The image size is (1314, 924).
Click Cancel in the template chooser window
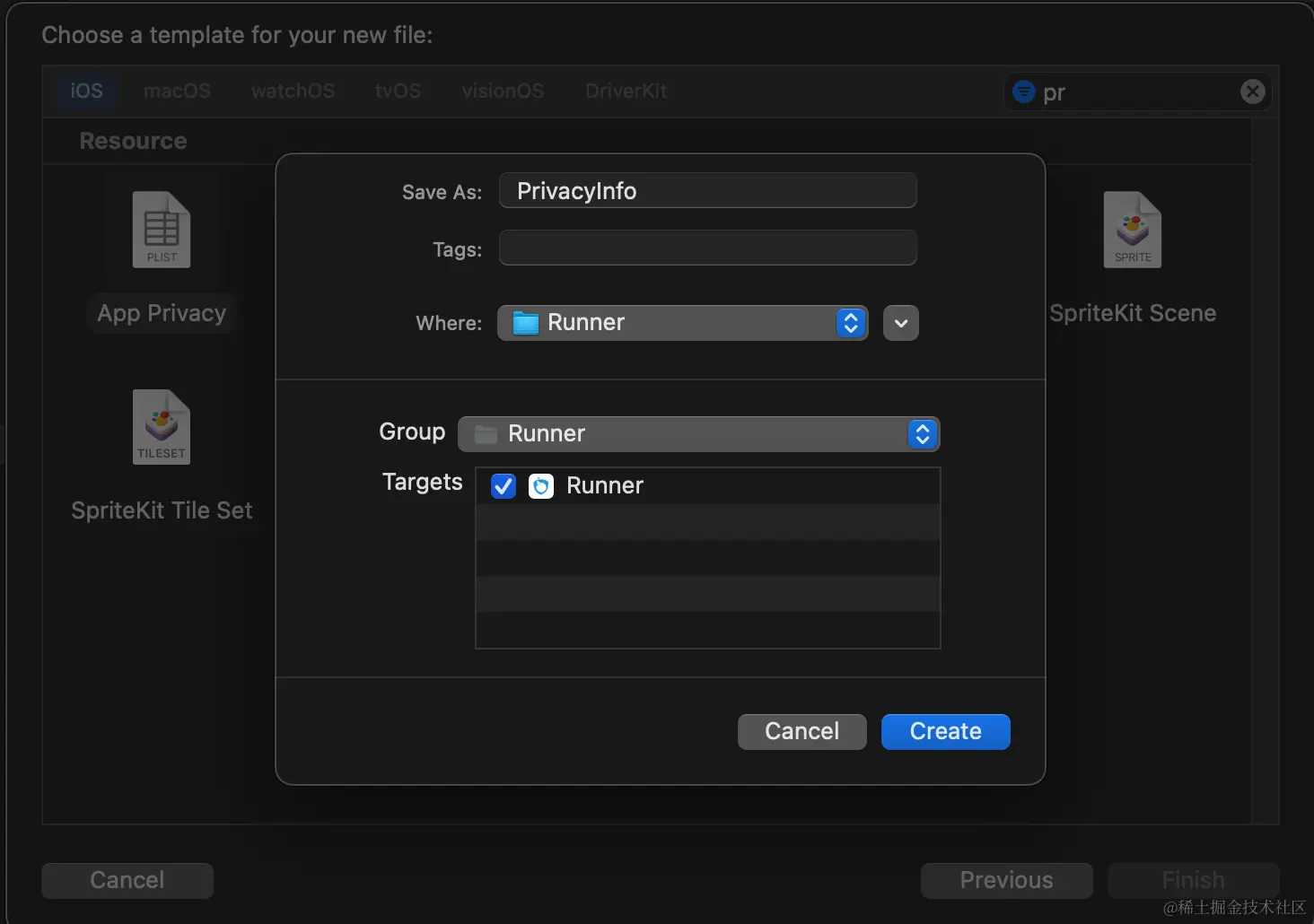coord(127,881)
